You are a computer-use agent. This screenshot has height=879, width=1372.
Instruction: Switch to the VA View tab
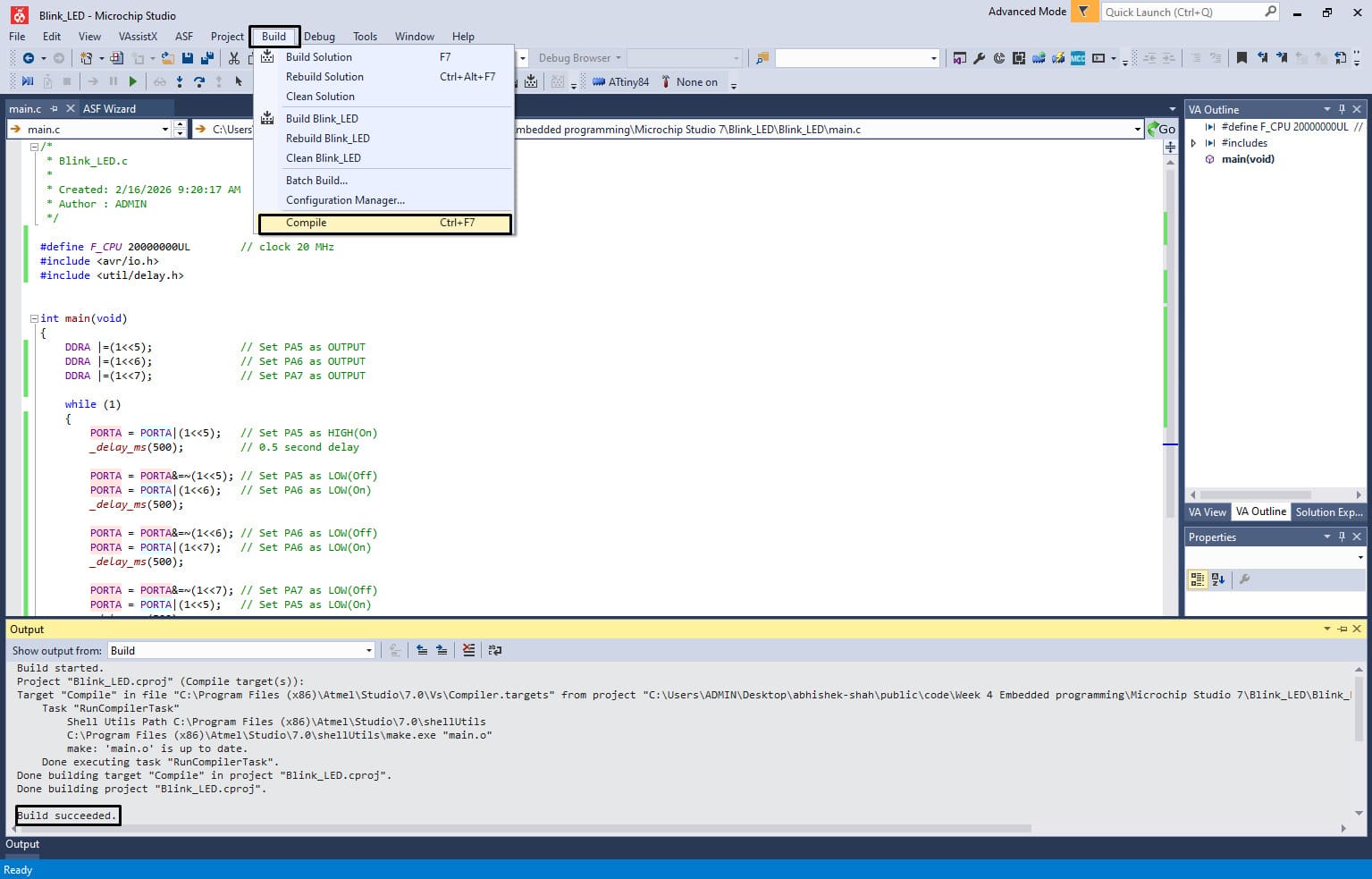[1207, 512]
